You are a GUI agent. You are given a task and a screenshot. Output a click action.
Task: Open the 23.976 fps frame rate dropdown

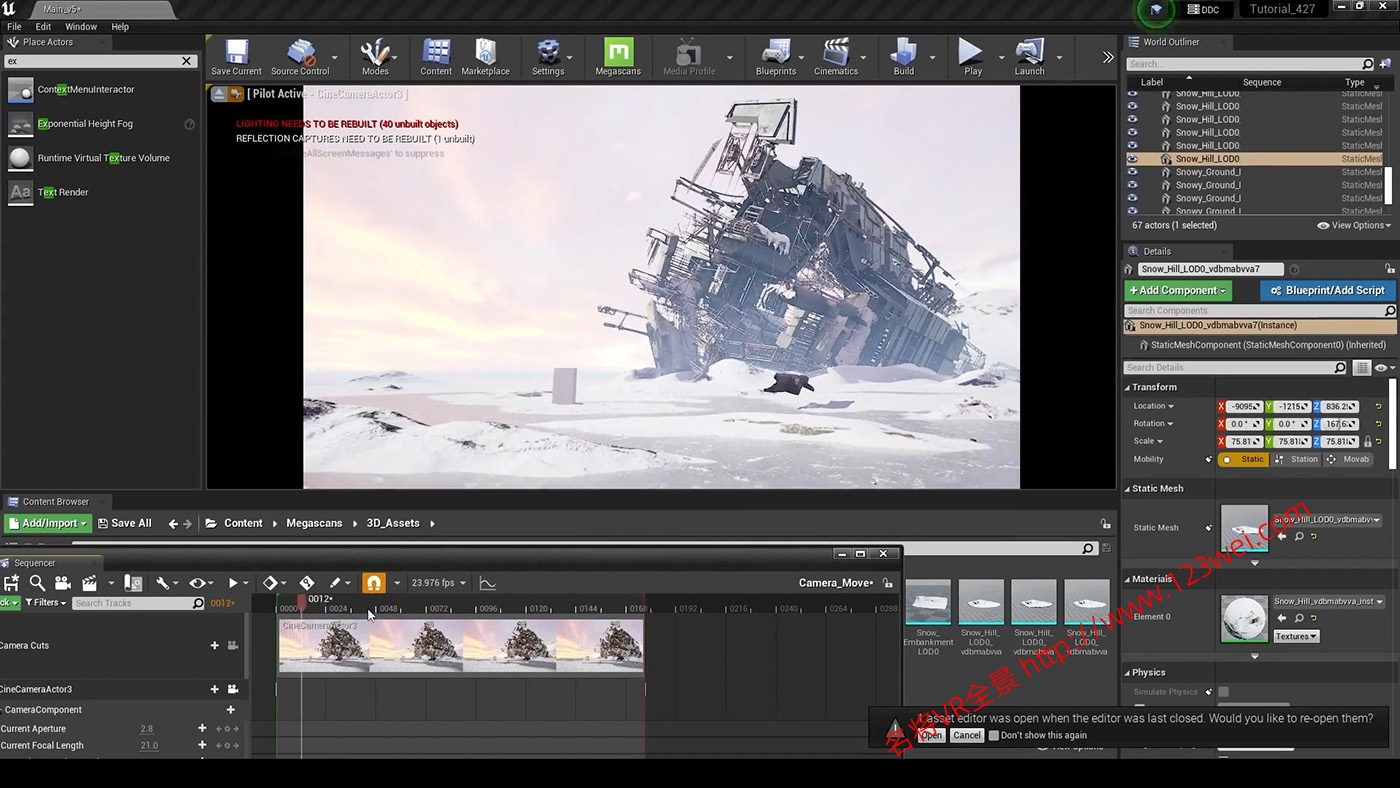[x=438, y=583]
